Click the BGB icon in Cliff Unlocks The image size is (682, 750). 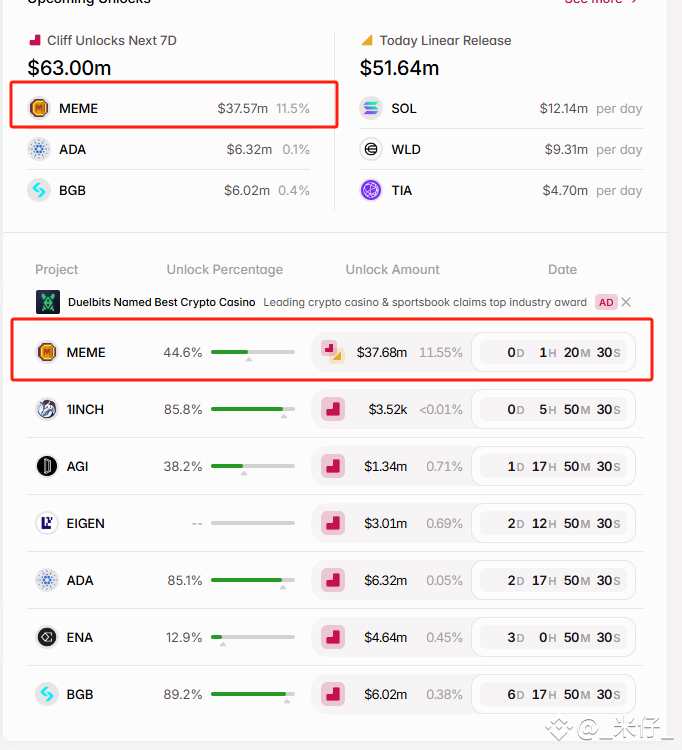coord(39,190)
